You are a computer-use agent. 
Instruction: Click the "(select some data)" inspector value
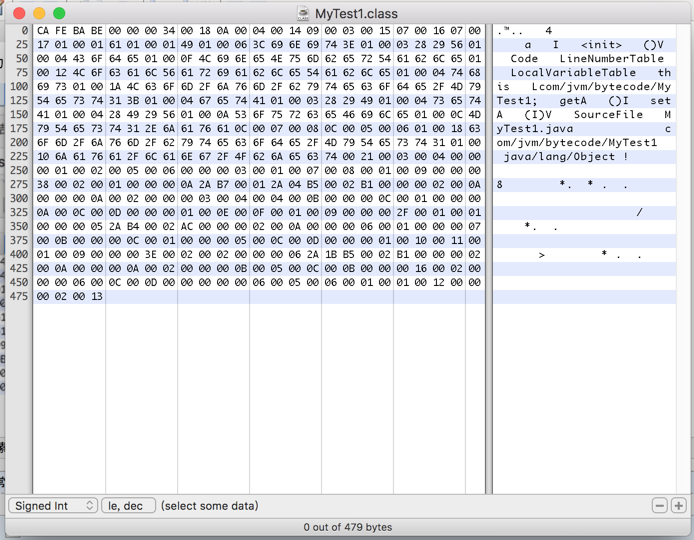tap(209, 505)
